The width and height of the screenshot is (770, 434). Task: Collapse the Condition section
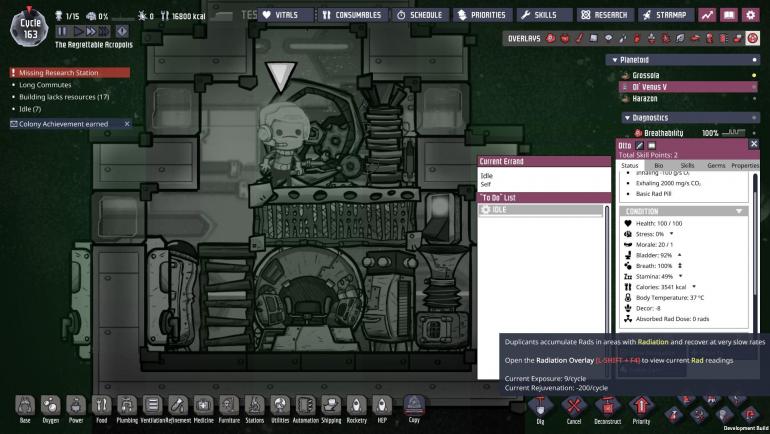click(739, 211)
